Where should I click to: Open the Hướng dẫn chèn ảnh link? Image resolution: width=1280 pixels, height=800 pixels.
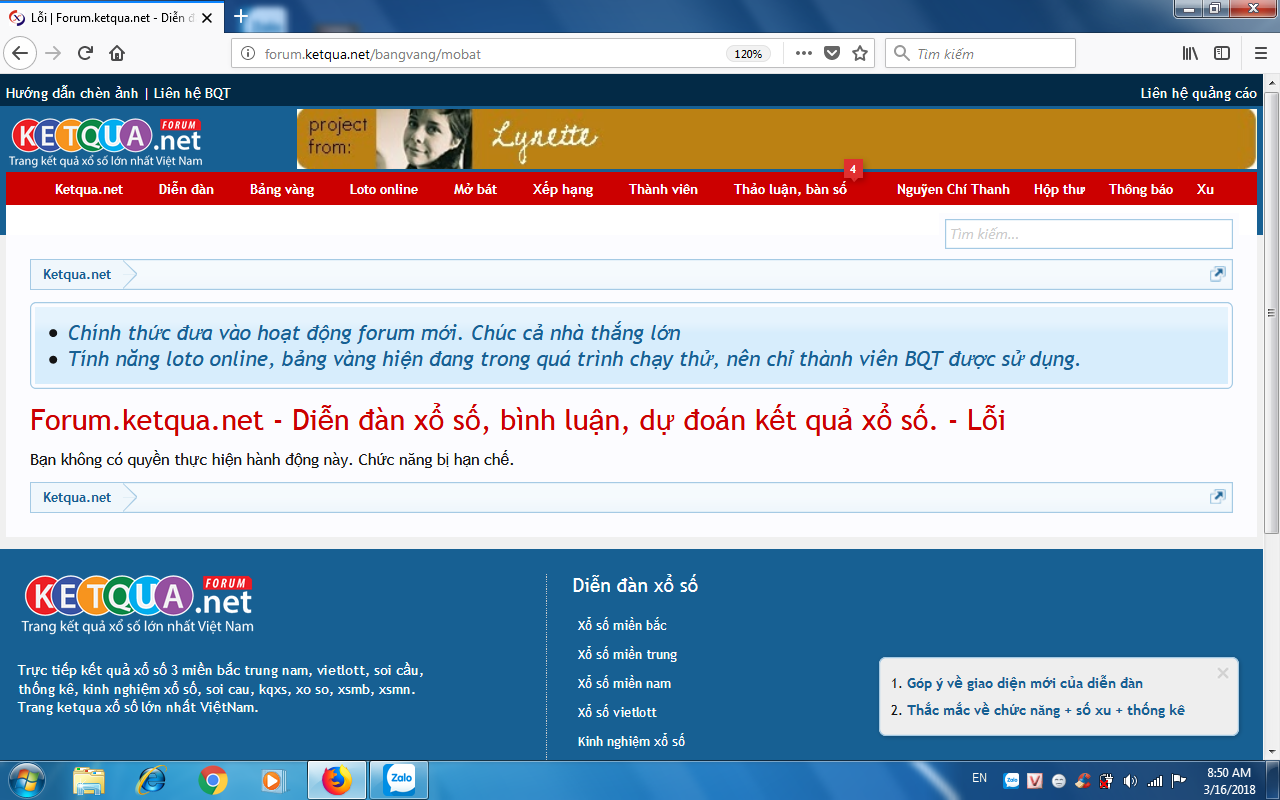72,93
